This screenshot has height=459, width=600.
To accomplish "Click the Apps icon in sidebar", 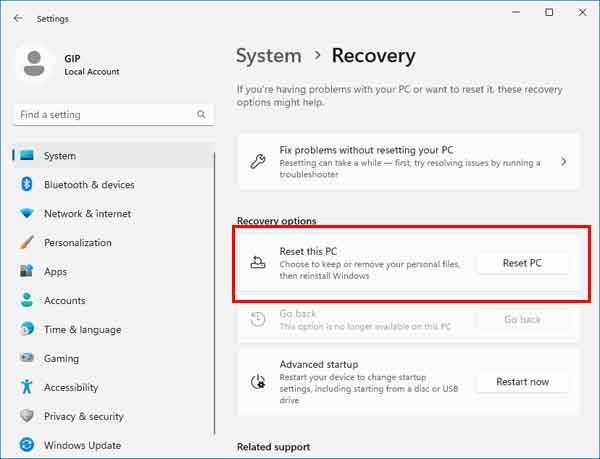I will pyautogui.click(x=27, y=271).
